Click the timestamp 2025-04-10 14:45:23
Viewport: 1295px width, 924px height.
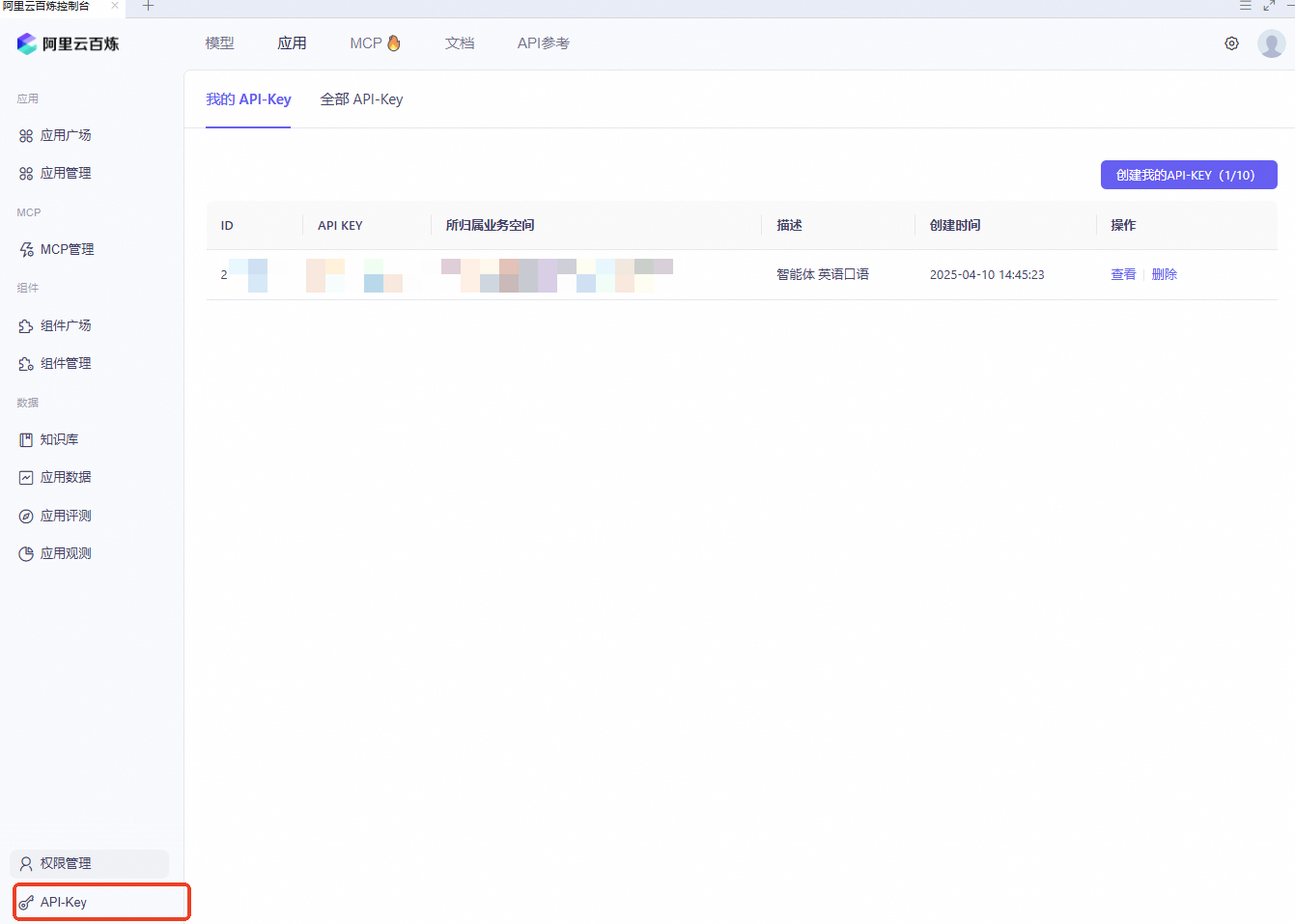(987, 275)
